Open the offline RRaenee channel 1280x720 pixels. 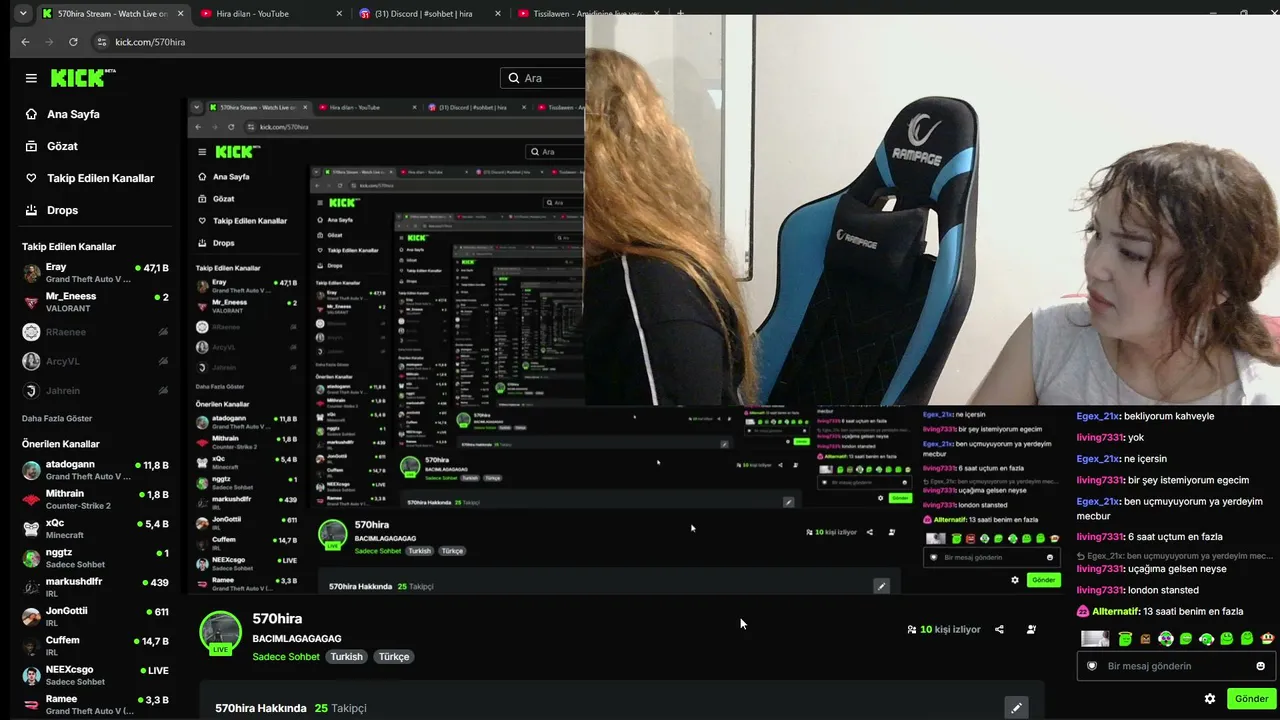click(x=96, y=332)
